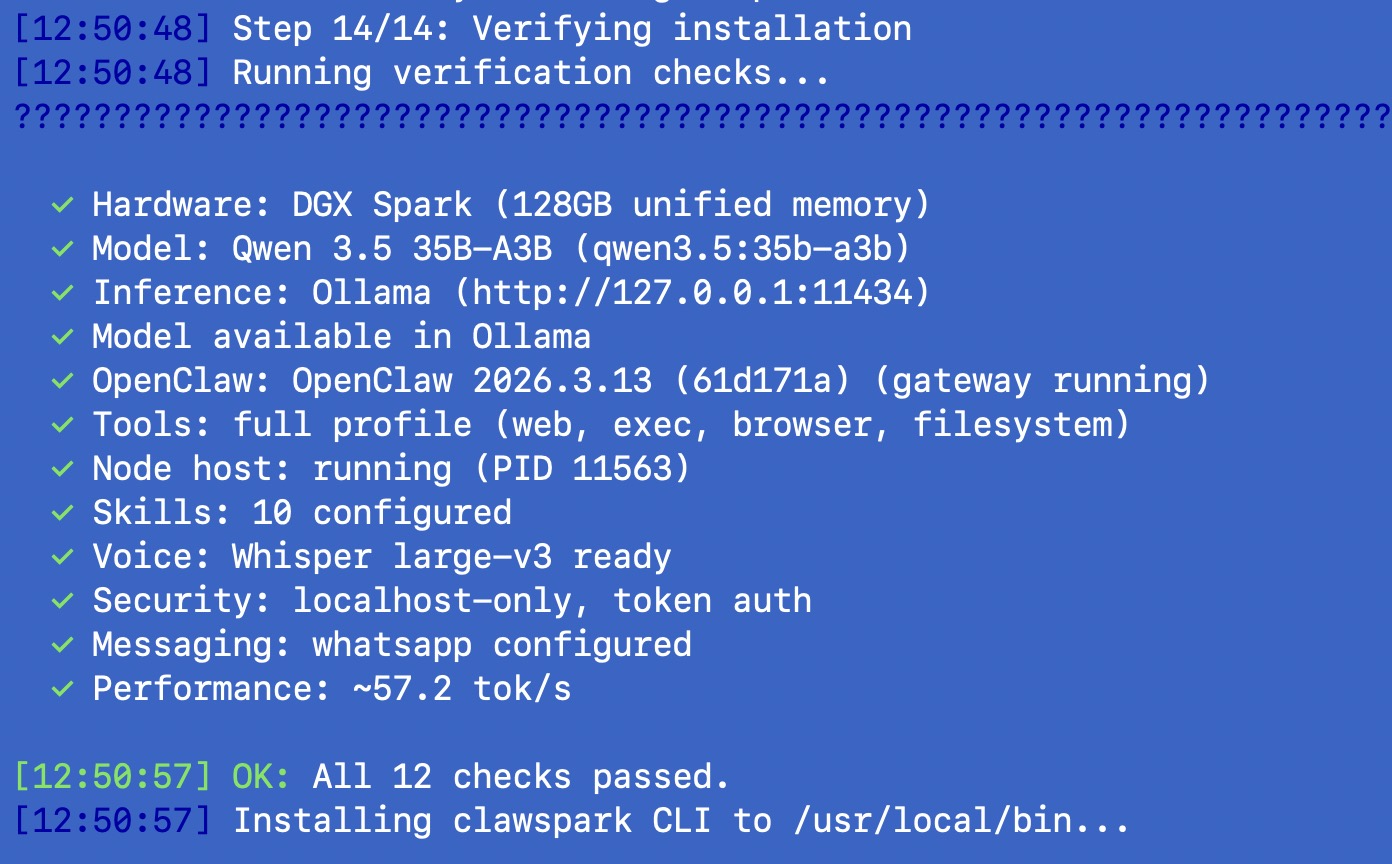This screenshot has width=1392, height=864.
Task: Click the checkmark beside Security: localhost-only
Action: [x=62, y=601]
